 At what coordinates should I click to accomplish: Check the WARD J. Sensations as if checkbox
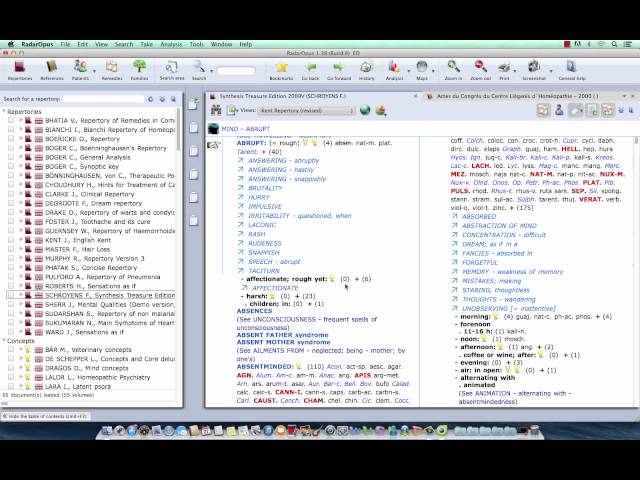coord(11,332)
